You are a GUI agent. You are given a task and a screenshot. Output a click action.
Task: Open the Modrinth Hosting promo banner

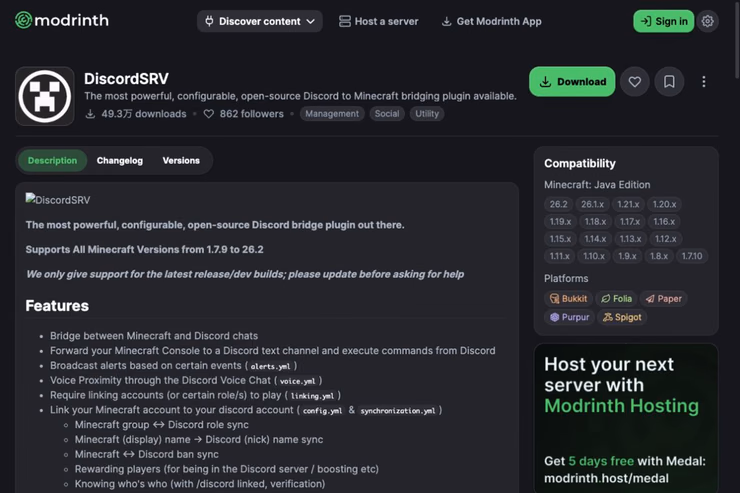pos(626,418)
